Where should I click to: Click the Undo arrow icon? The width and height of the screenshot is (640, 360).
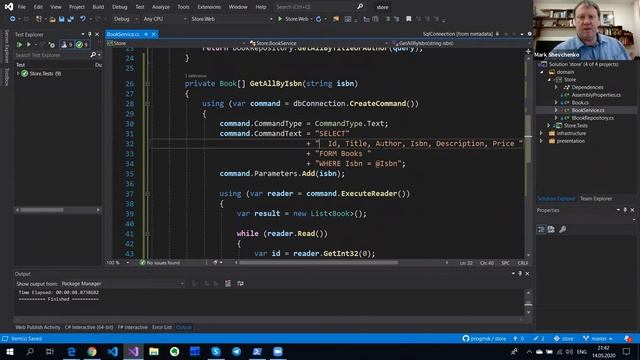(83, 19)
